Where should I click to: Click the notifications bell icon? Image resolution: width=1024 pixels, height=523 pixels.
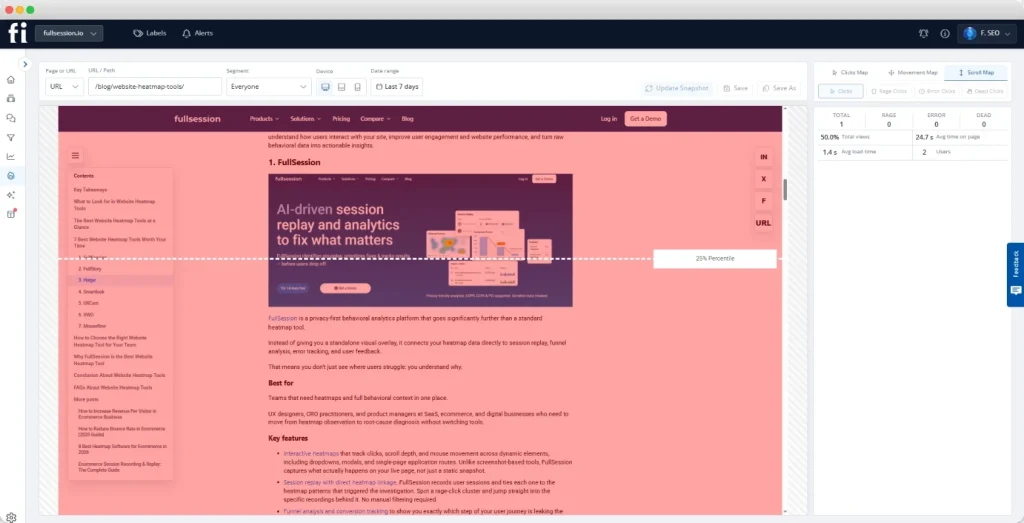click(923, 33)
